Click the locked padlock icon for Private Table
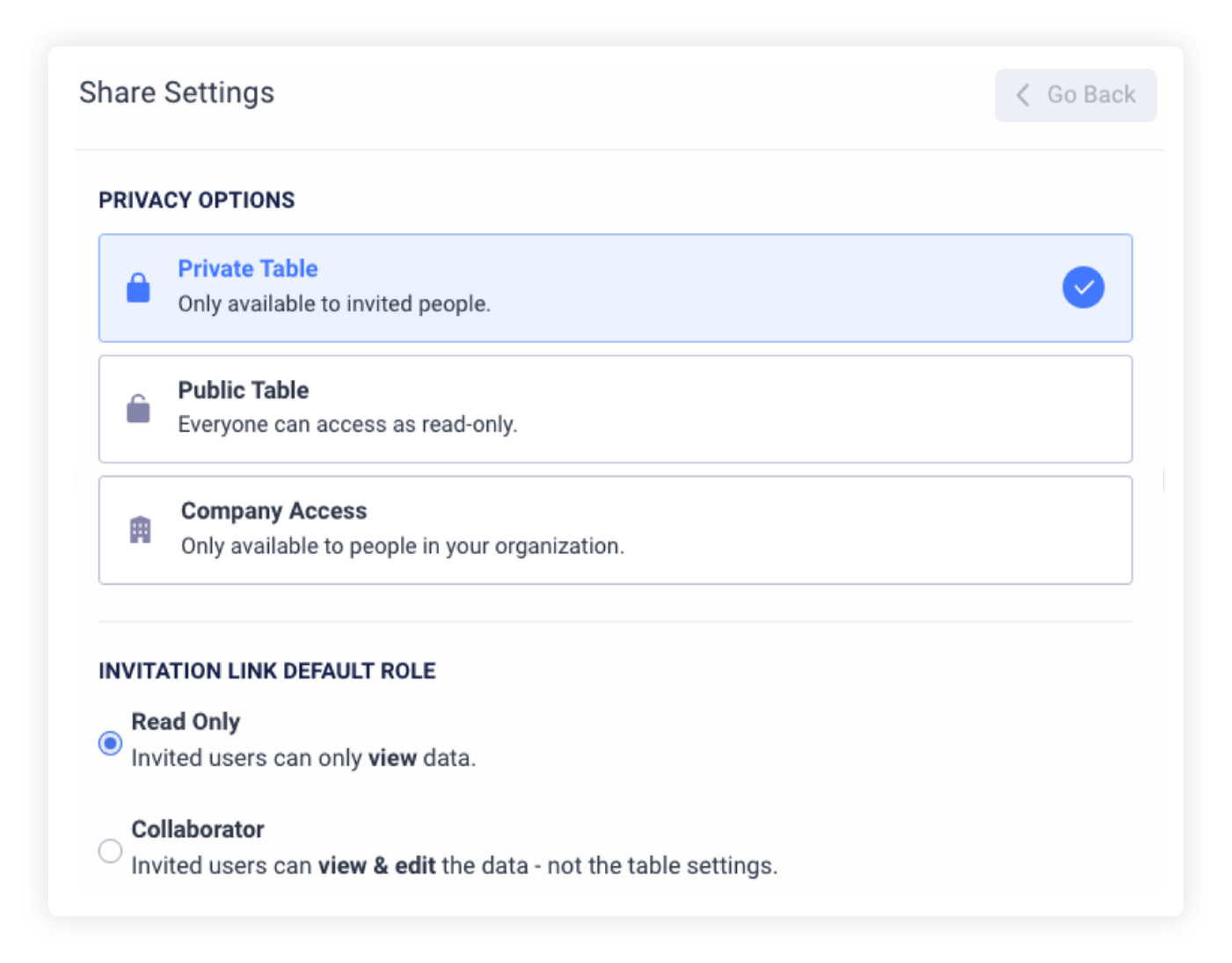The image size is (1232, 963). (138, 288)
